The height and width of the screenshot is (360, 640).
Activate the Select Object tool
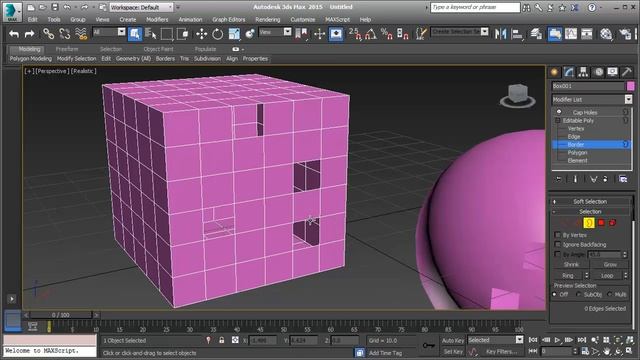(x=135, y=34)
